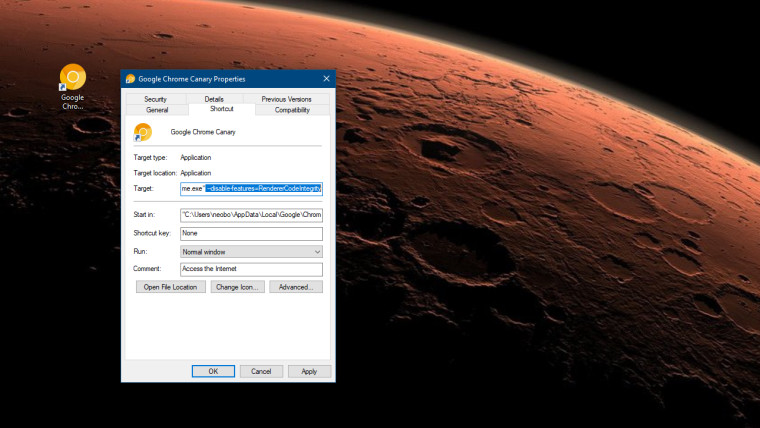Click the Cancel button
This screenshot has height=428, width=760.
coord(261,371)
